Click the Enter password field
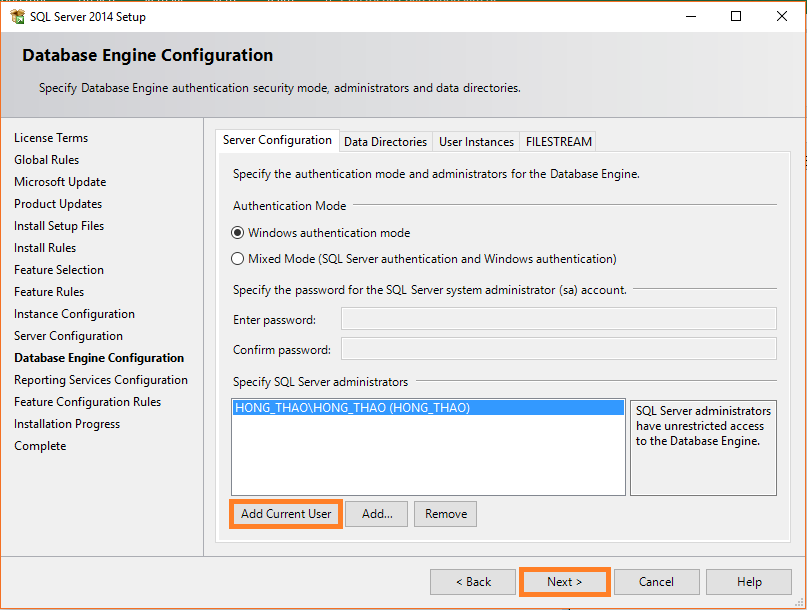 (558, 319)
